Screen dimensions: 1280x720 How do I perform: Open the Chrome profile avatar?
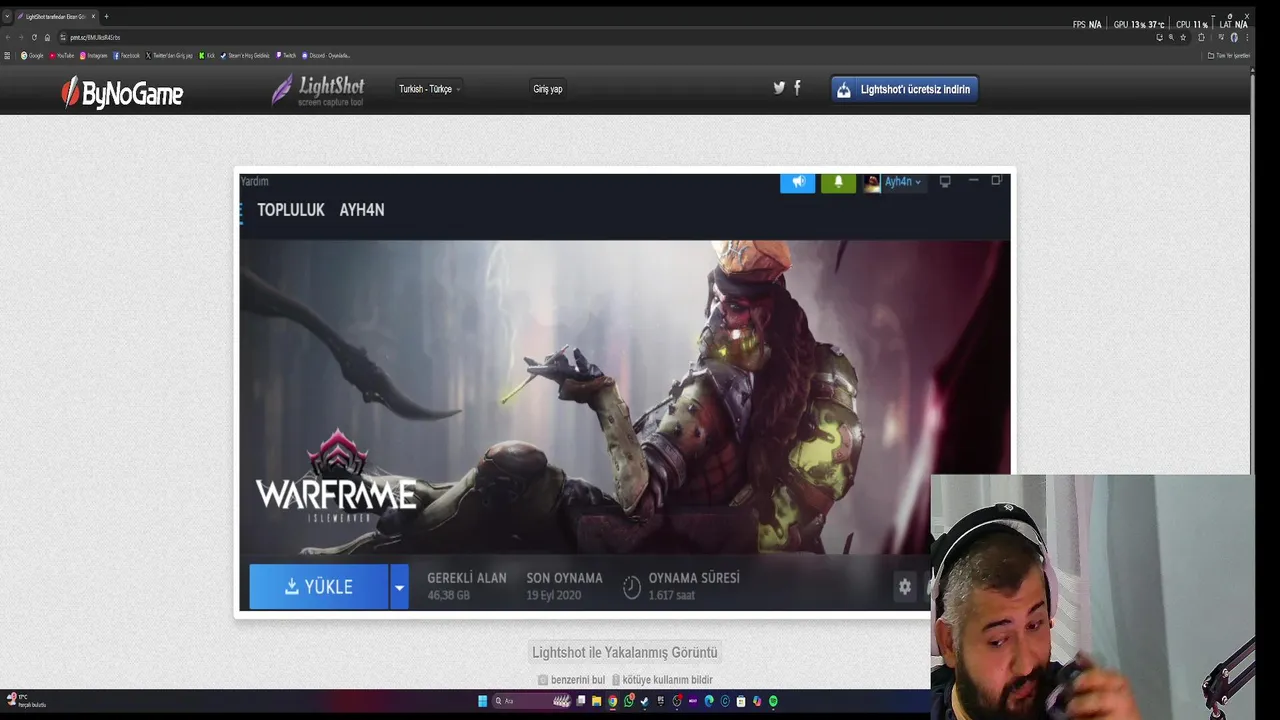pyautogui.click(x=1234, y=37)
